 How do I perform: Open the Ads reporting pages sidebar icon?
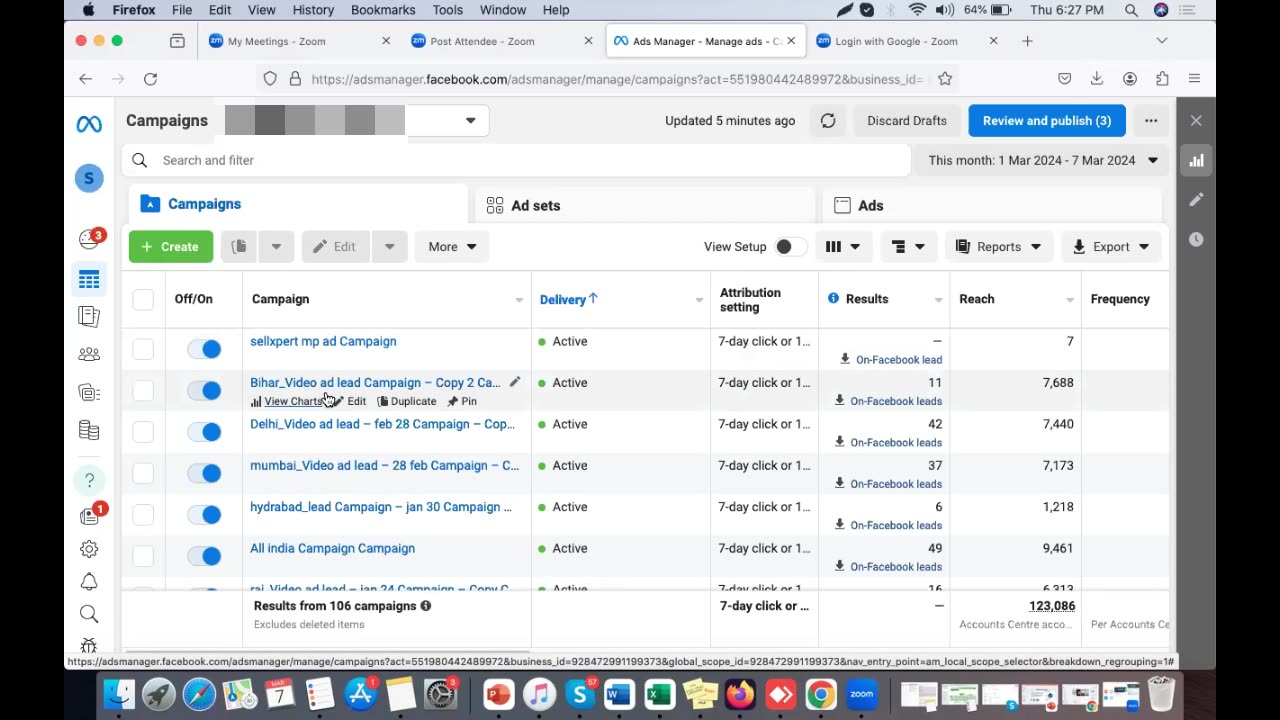click(x=89, y=317)
